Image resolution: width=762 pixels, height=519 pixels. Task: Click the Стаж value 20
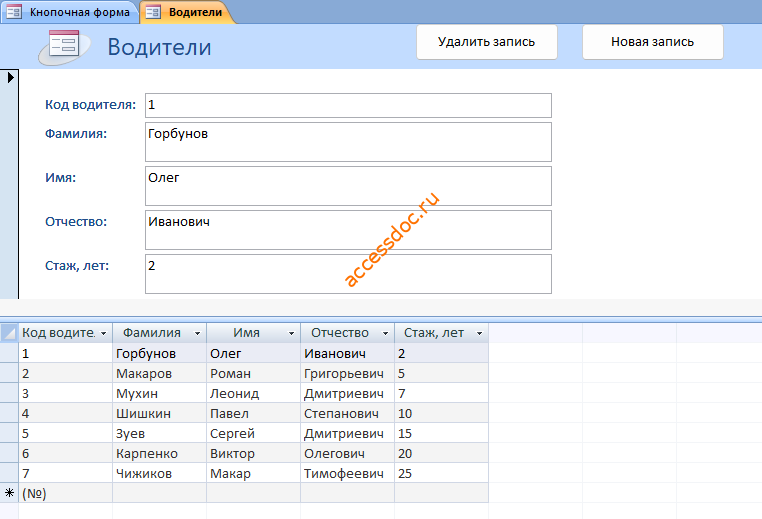click(441, 453)
